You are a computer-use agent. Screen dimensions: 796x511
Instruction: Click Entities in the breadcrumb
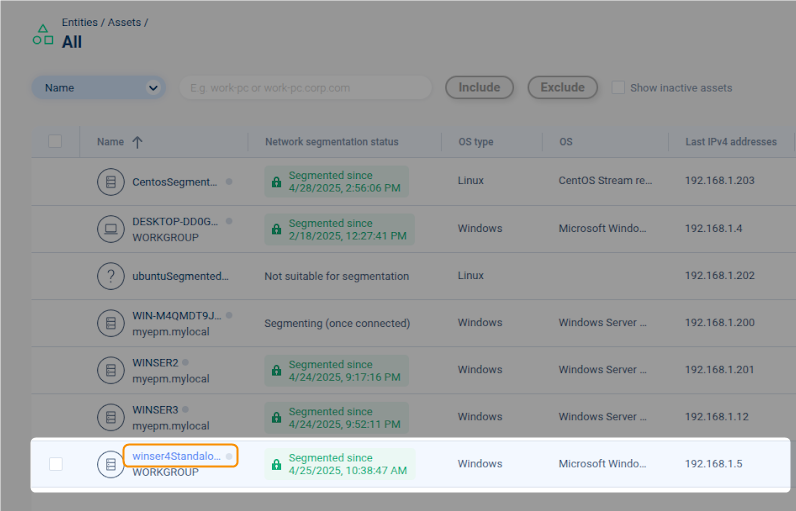[x=80, y=22]
